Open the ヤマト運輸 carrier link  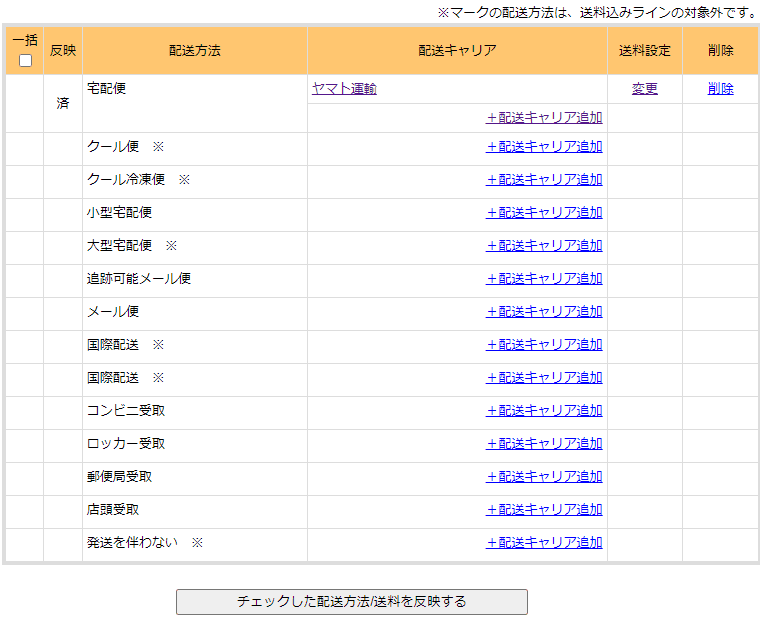[x=344, y=89]
